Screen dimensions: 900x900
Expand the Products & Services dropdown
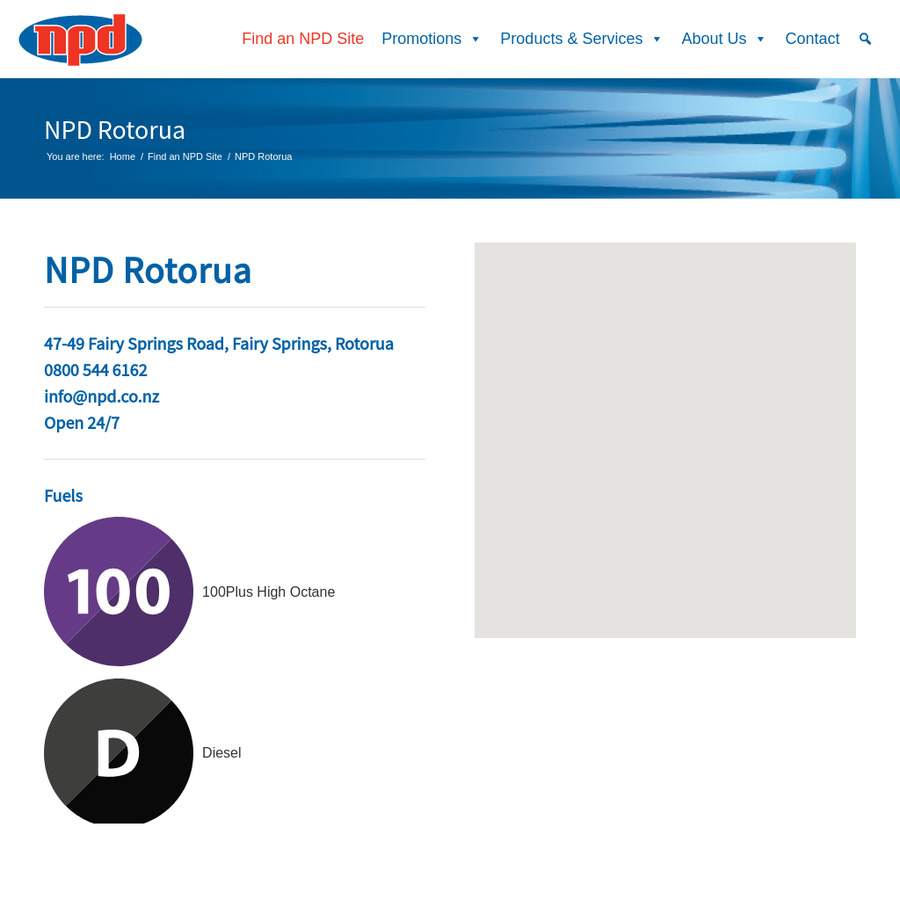pyautogui.click(x=571, y=39)
